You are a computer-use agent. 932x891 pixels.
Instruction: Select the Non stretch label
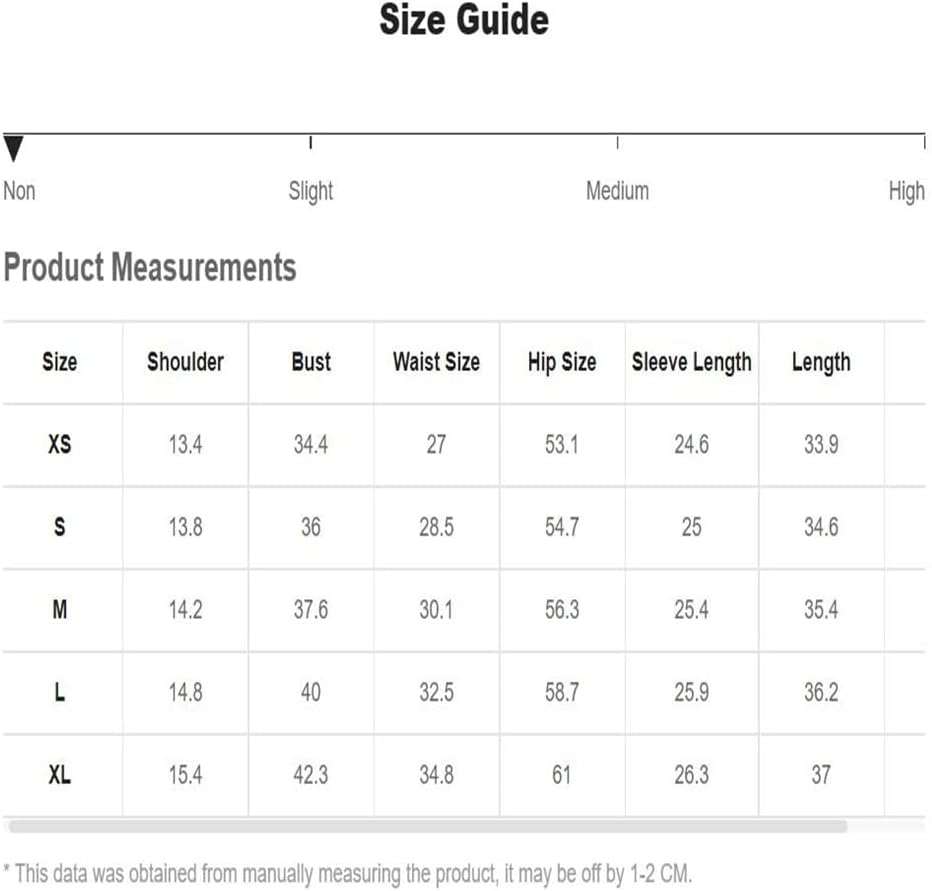point(19,191)
